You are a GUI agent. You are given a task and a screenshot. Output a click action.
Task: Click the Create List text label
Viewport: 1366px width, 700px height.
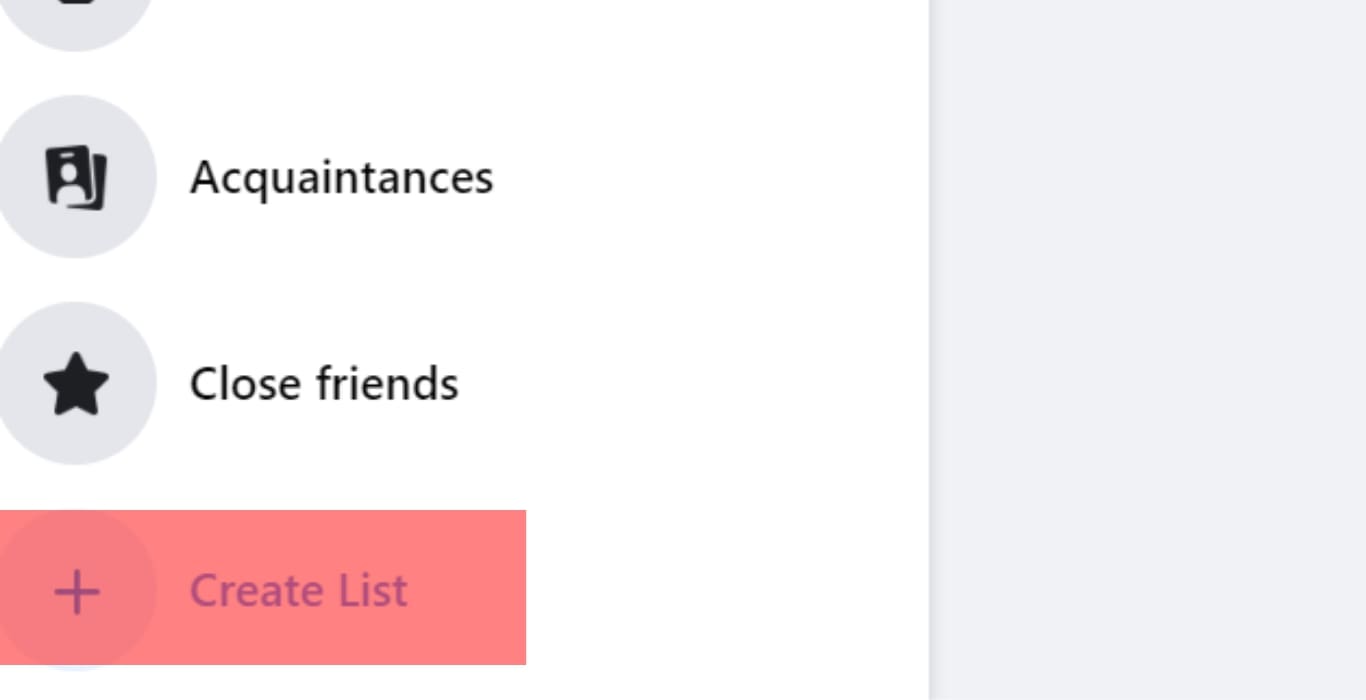[298, 591]
